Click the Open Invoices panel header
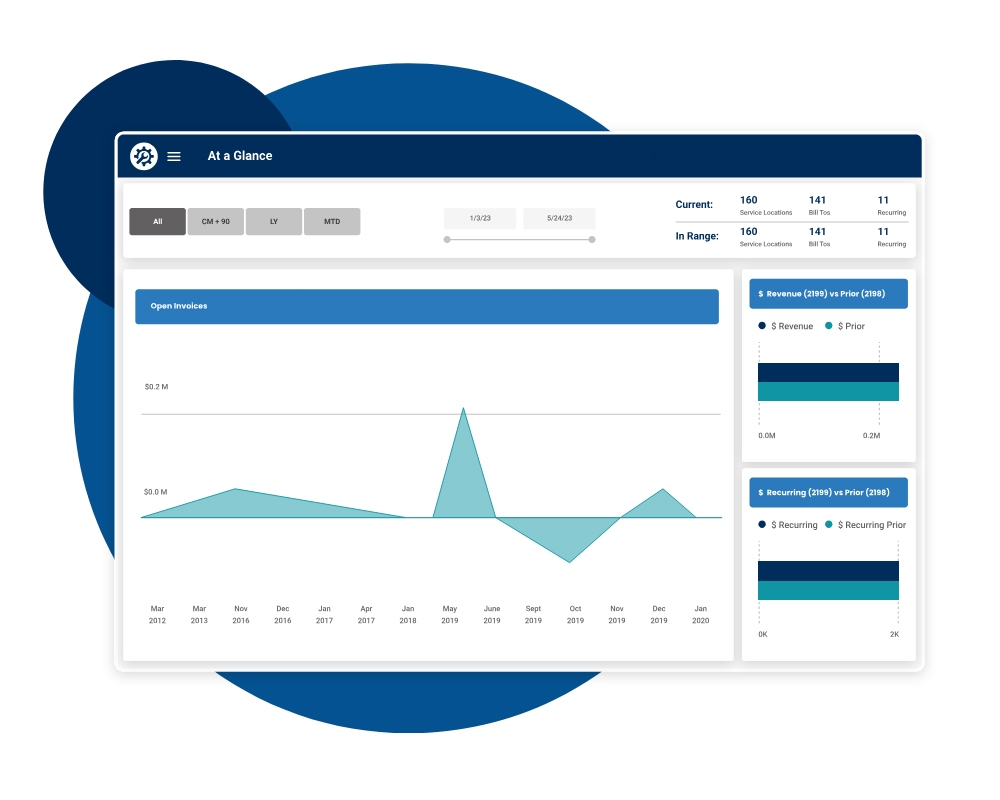The image size is (1000, 800). pyautogui.click(x=427, y=306)
